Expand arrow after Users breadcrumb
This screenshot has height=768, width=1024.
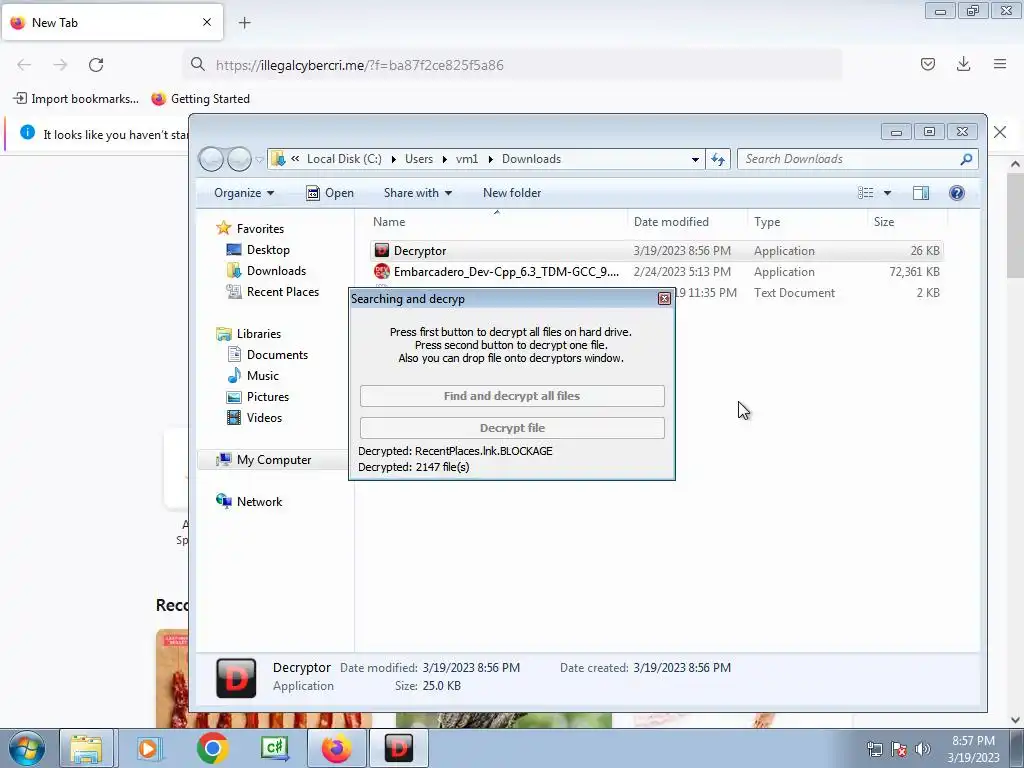[x=445, y=159]
